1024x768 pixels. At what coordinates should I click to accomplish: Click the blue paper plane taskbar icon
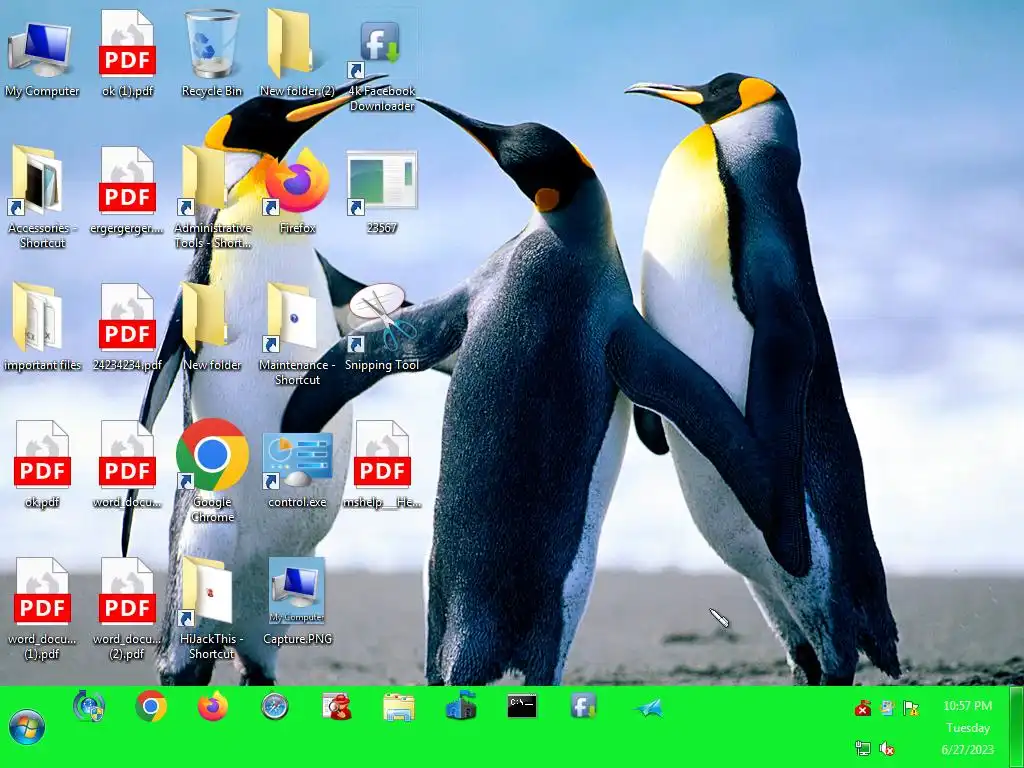(648, 707)
